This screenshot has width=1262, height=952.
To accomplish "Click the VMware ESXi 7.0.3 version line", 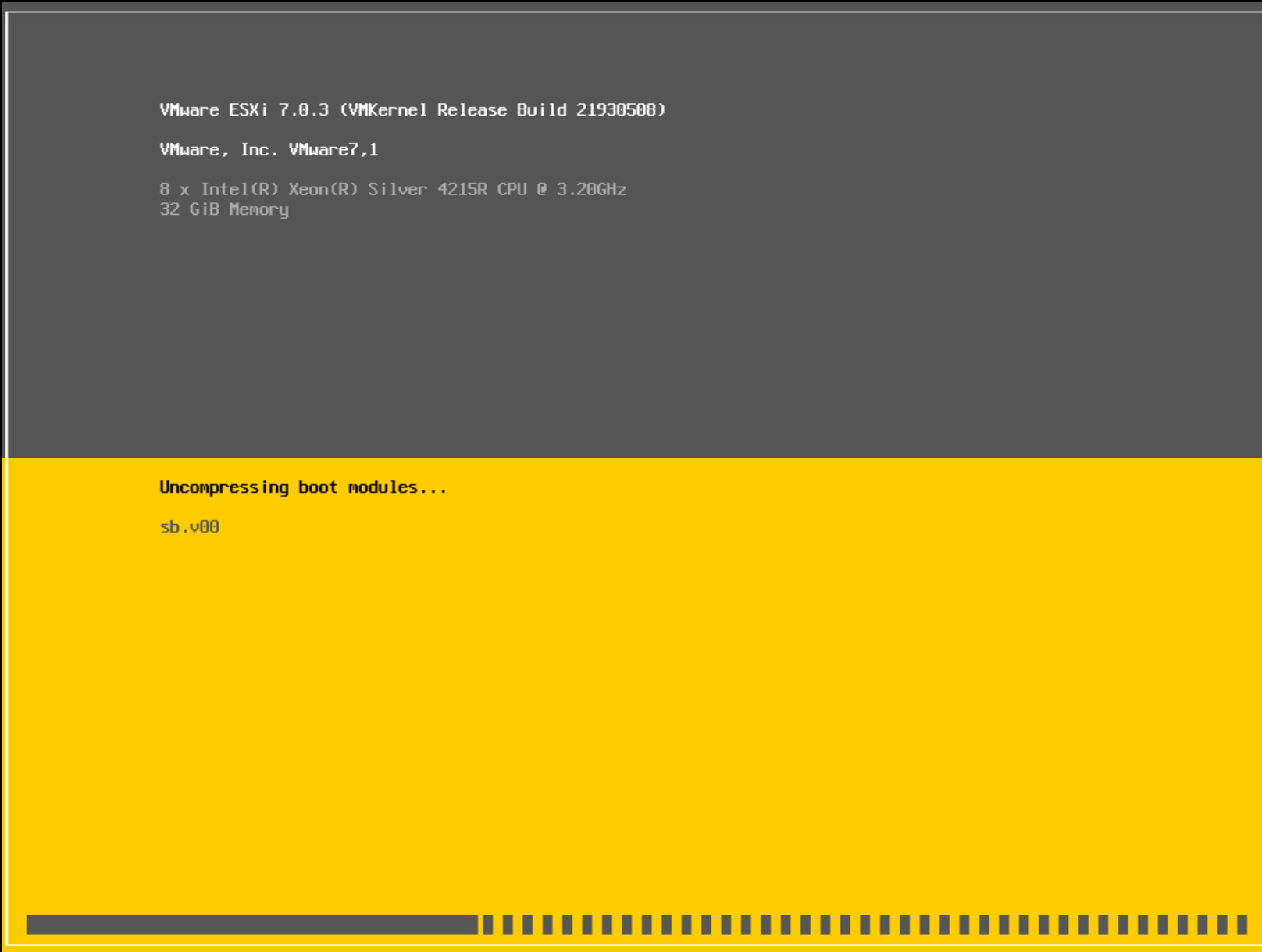I will [x=412, y=110].
